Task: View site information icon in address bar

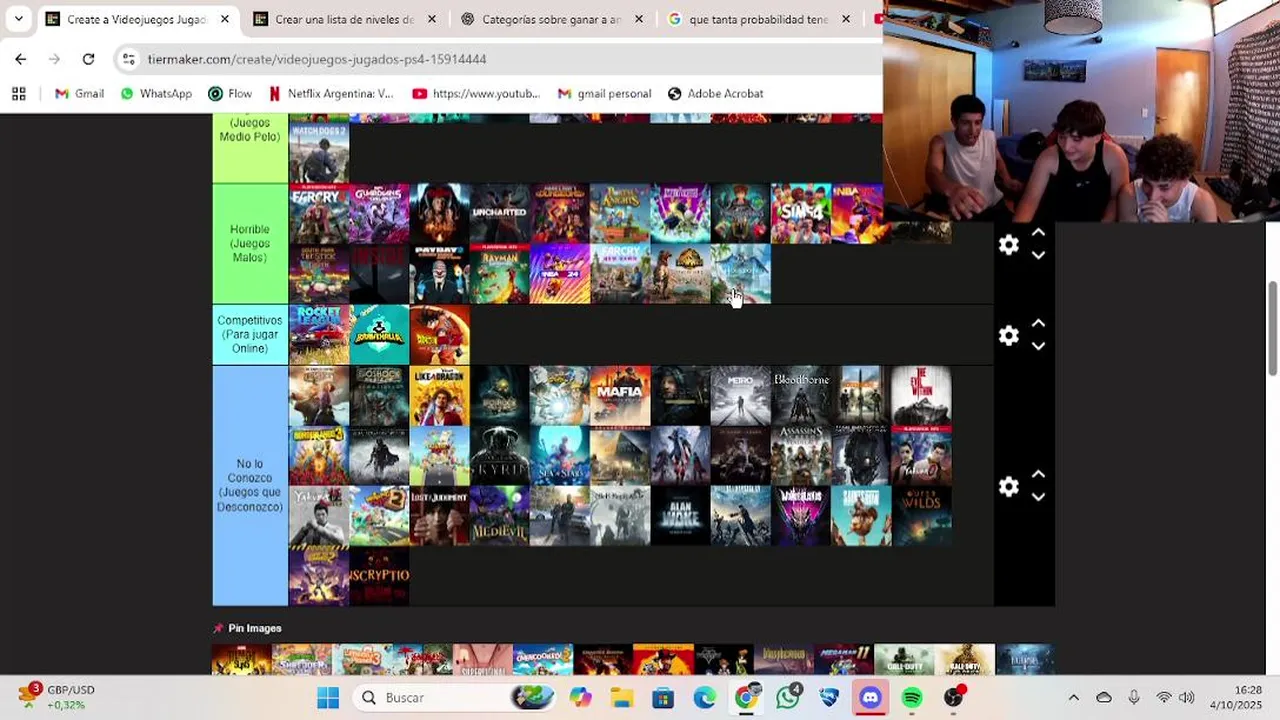Action: pyautogui.click(x=129, y=59)
